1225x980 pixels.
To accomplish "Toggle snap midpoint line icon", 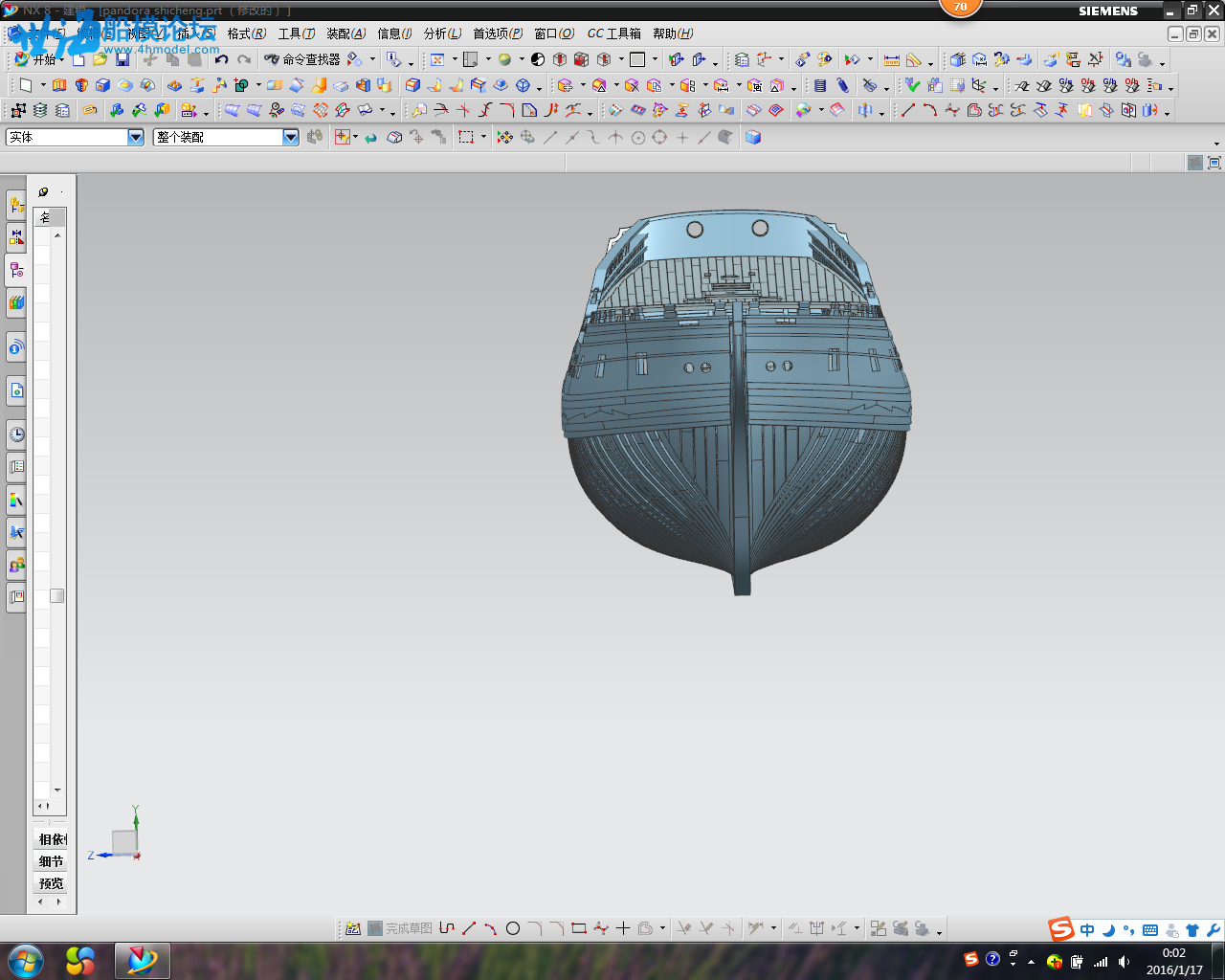I will pos(571,137).
